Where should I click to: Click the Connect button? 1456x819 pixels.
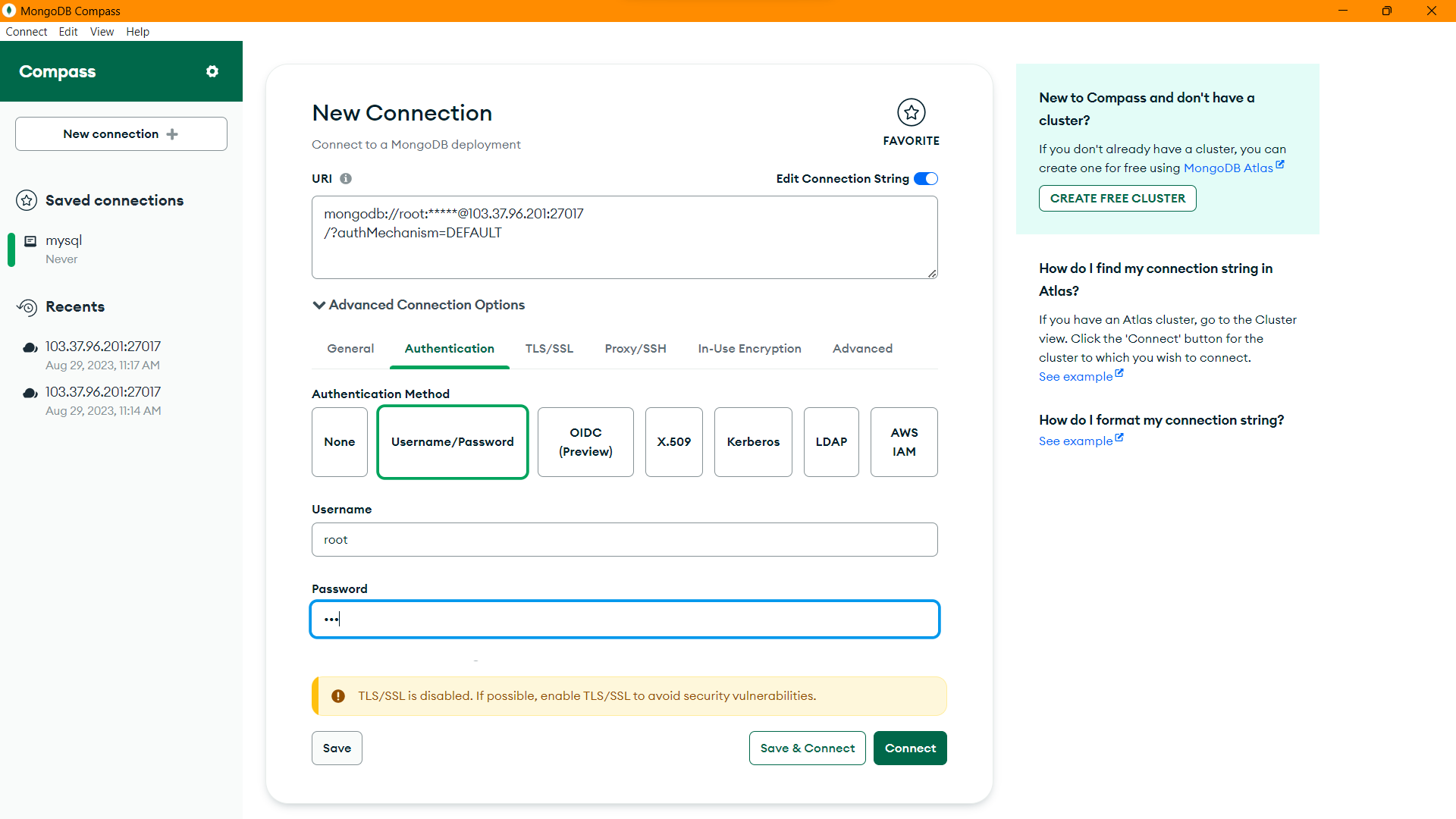[x=910, y=748]
